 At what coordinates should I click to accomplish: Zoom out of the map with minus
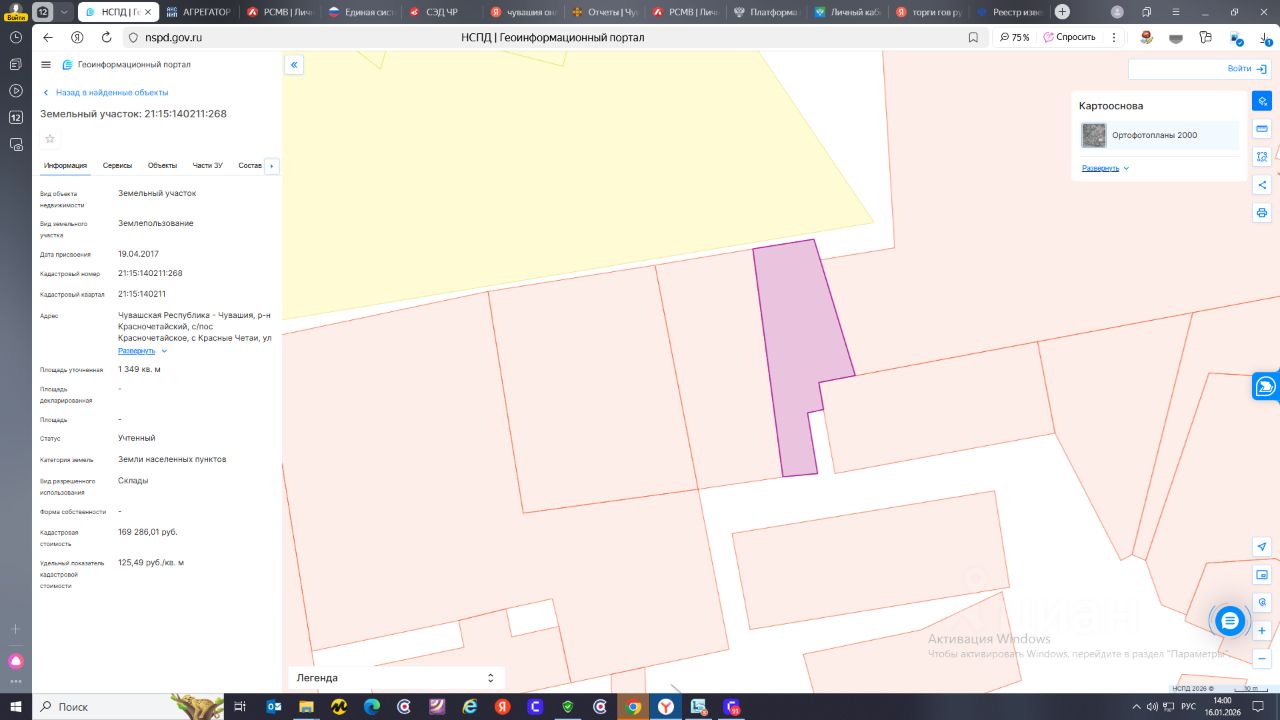pyautogui.click(x=1262, y=659)
